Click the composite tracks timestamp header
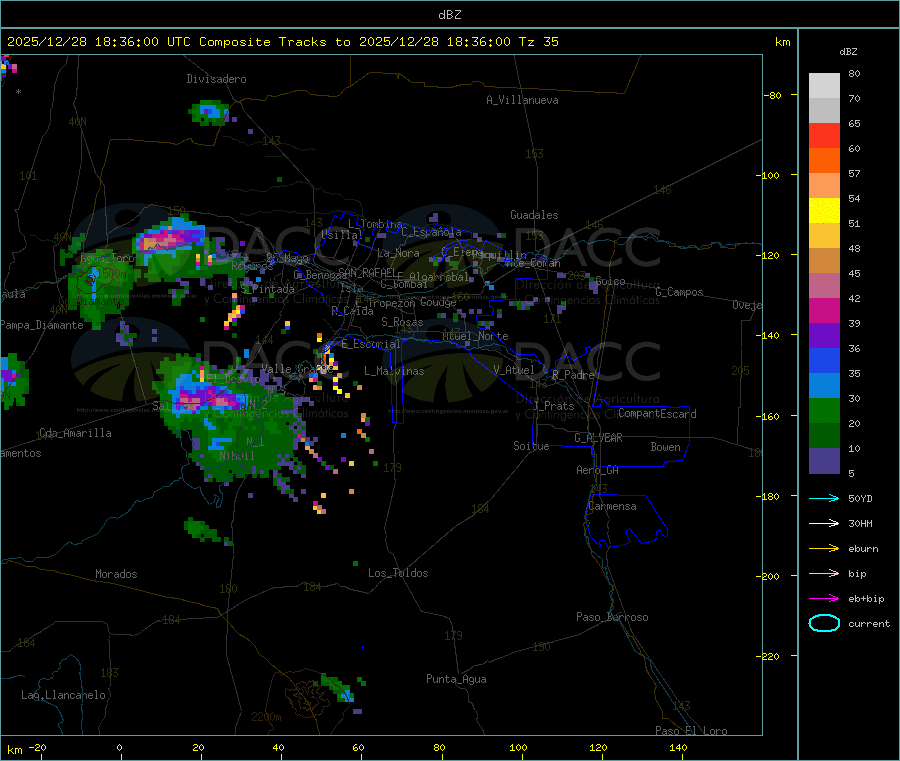The image size is (900, 761). [x=282, y=42]
